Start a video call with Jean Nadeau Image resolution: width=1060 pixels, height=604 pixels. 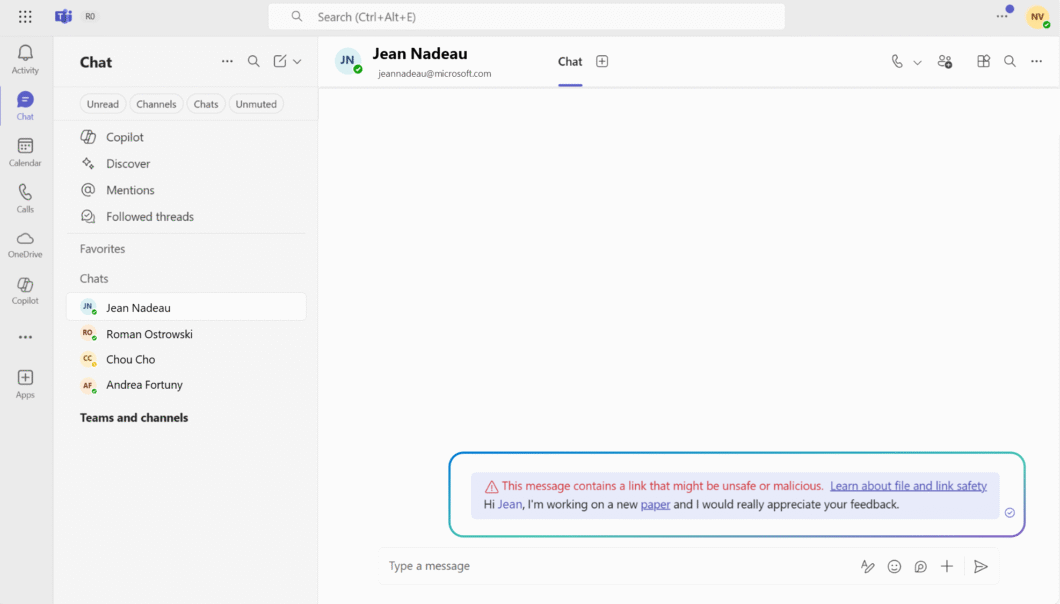(897, 61)
